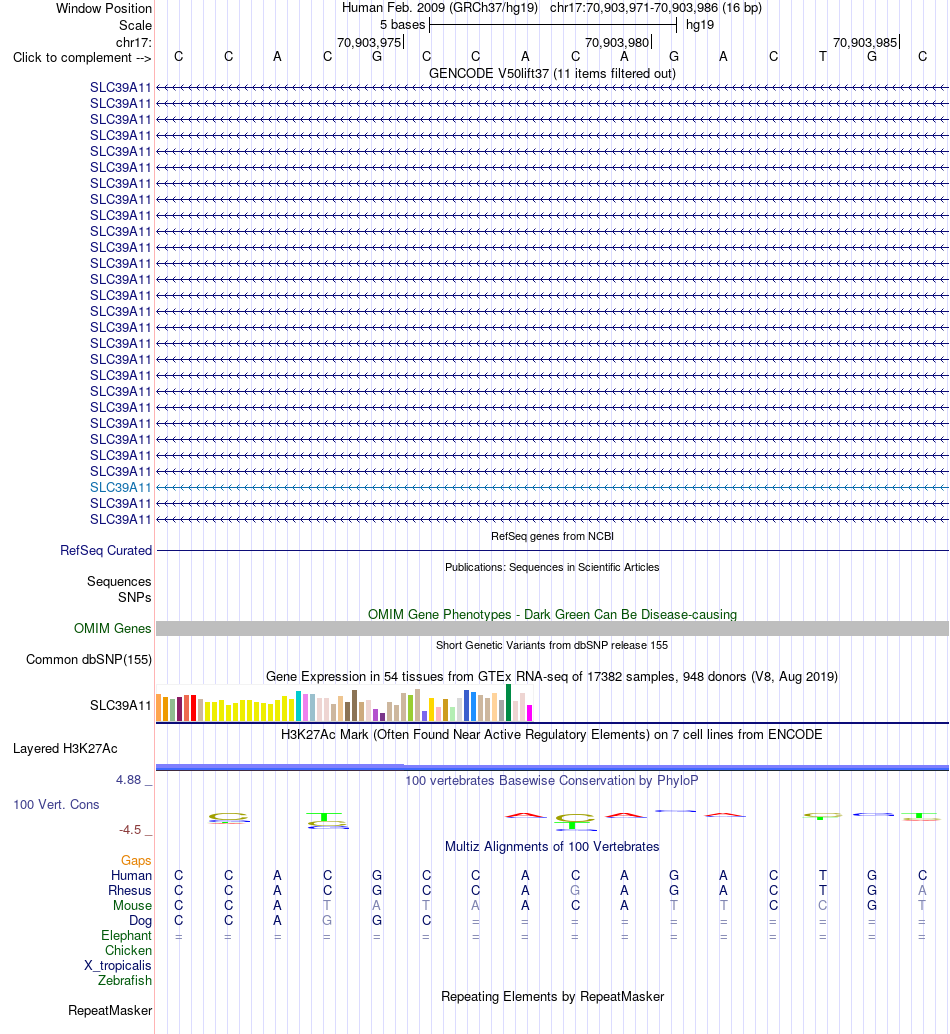Select the light-blue highlighted SLC39A11 transcript label
The height and width of the screenshot is (1034, 950).
(x=121, y=488)
